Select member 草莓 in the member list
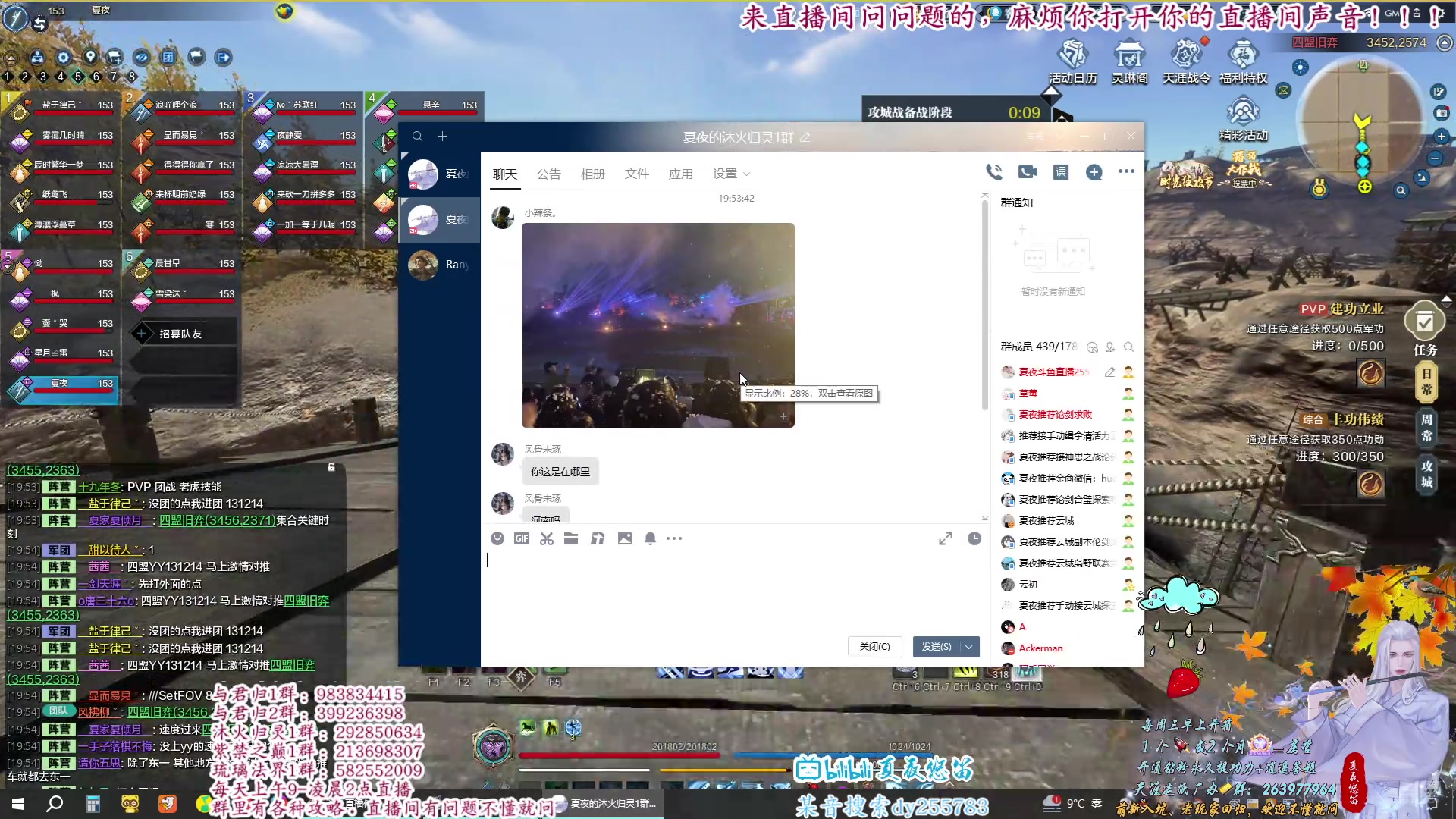 [x=1068, y=394]
